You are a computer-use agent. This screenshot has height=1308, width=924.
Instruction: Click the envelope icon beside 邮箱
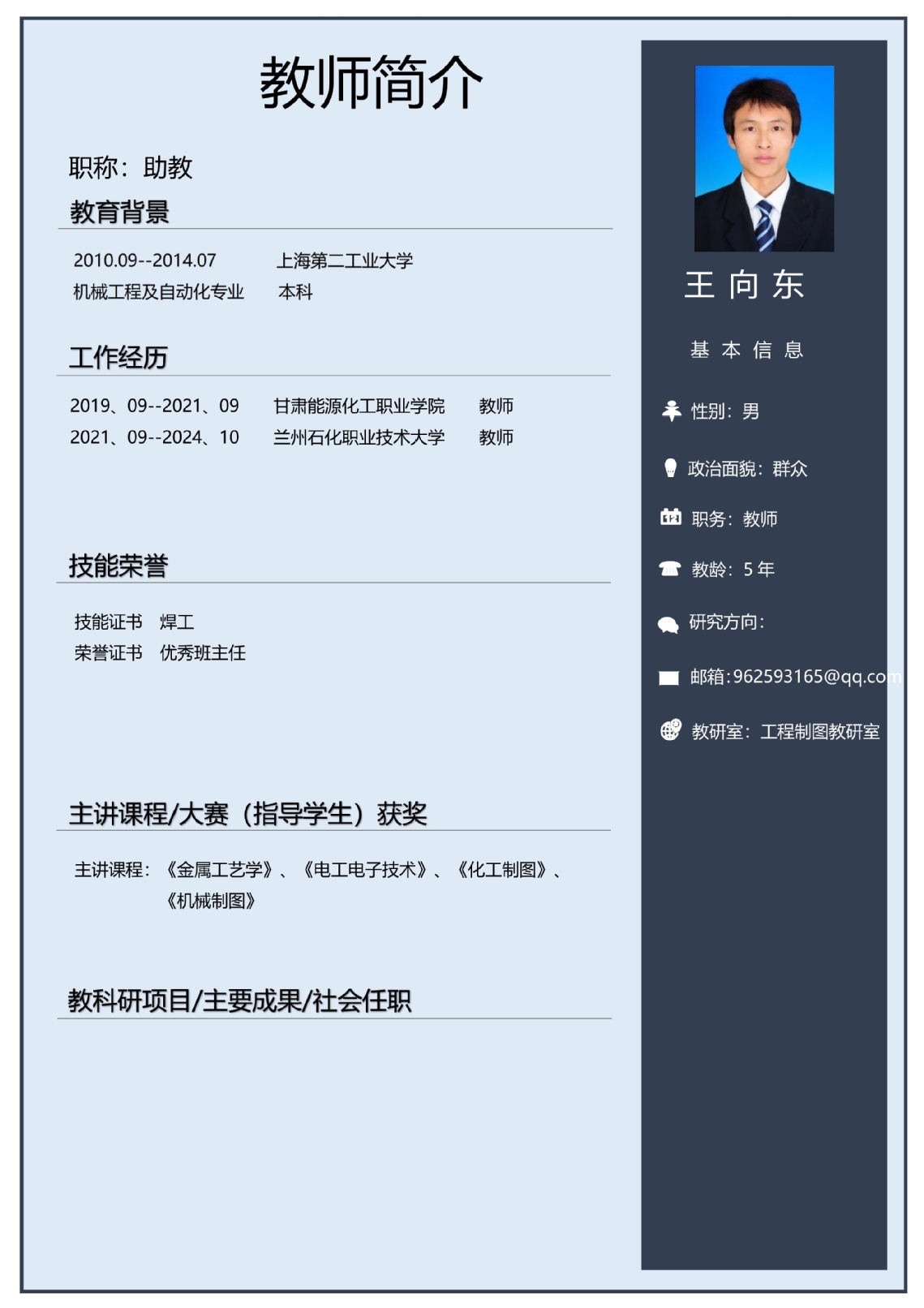[668, 678]
